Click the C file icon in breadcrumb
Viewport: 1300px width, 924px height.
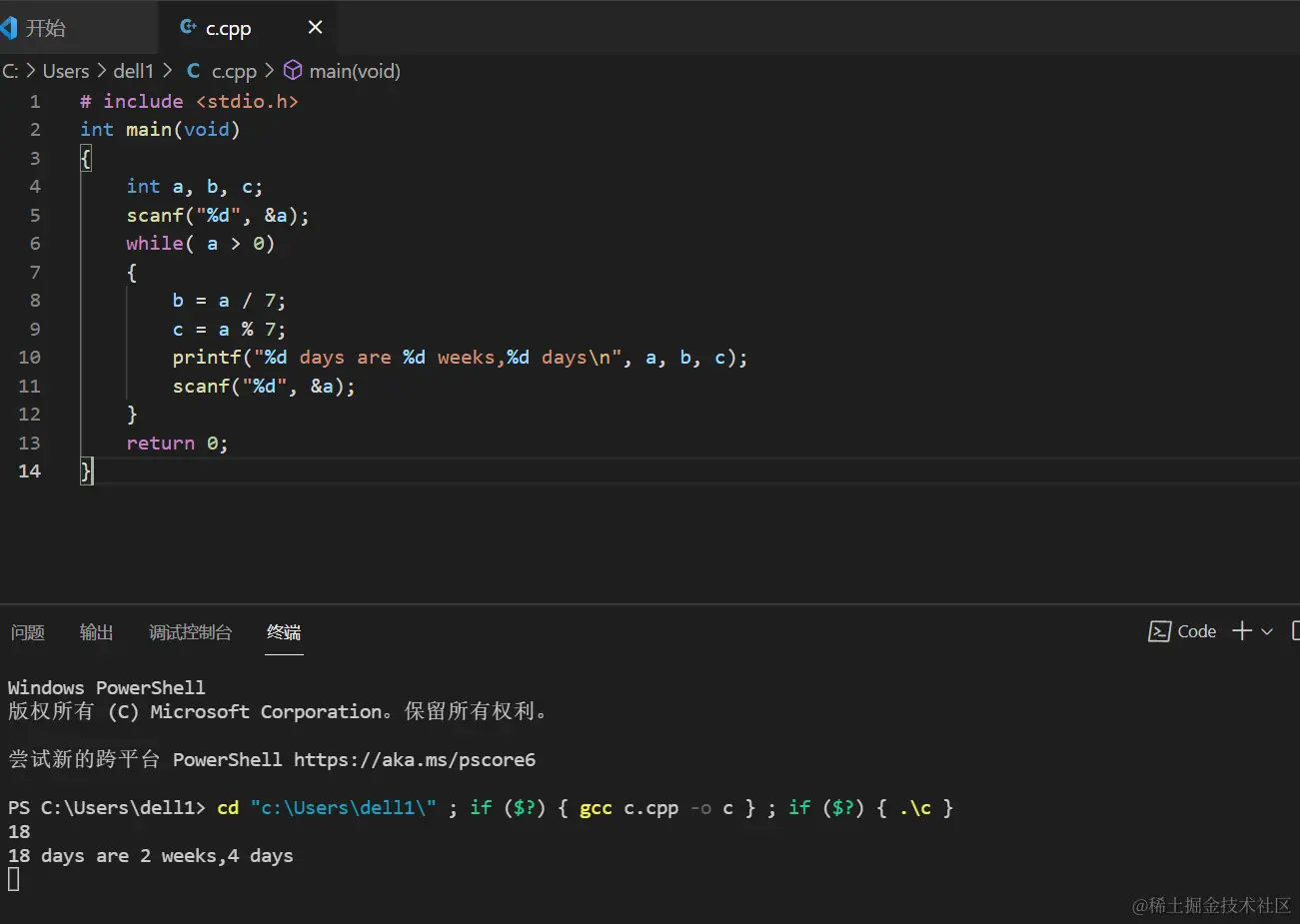[193, 71]
